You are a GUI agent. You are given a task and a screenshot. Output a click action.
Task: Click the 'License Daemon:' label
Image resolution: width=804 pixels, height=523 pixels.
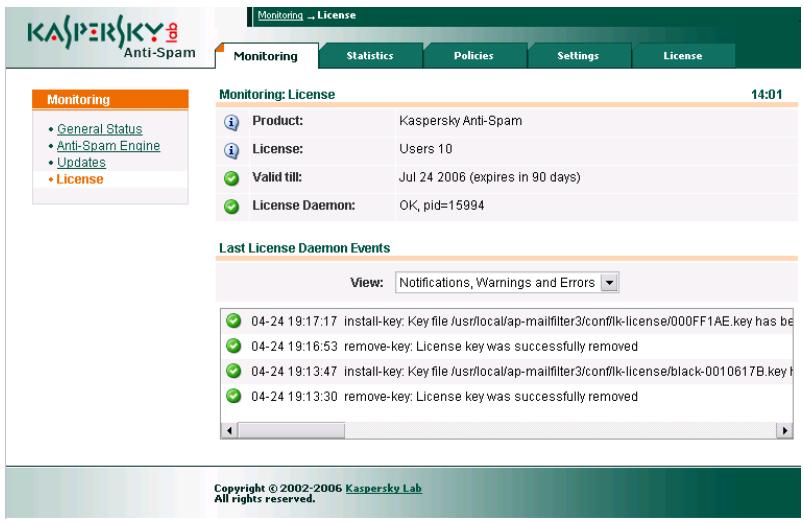click(304, 206)
